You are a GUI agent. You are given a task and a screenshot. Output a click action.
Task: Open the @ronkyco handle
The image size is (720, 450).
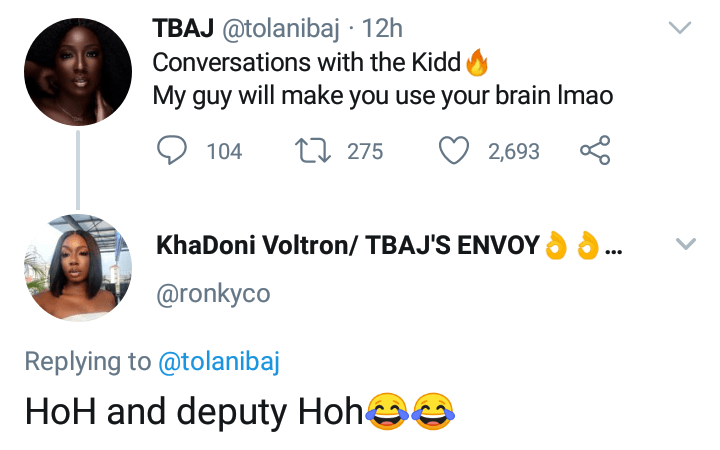(213, 294)
